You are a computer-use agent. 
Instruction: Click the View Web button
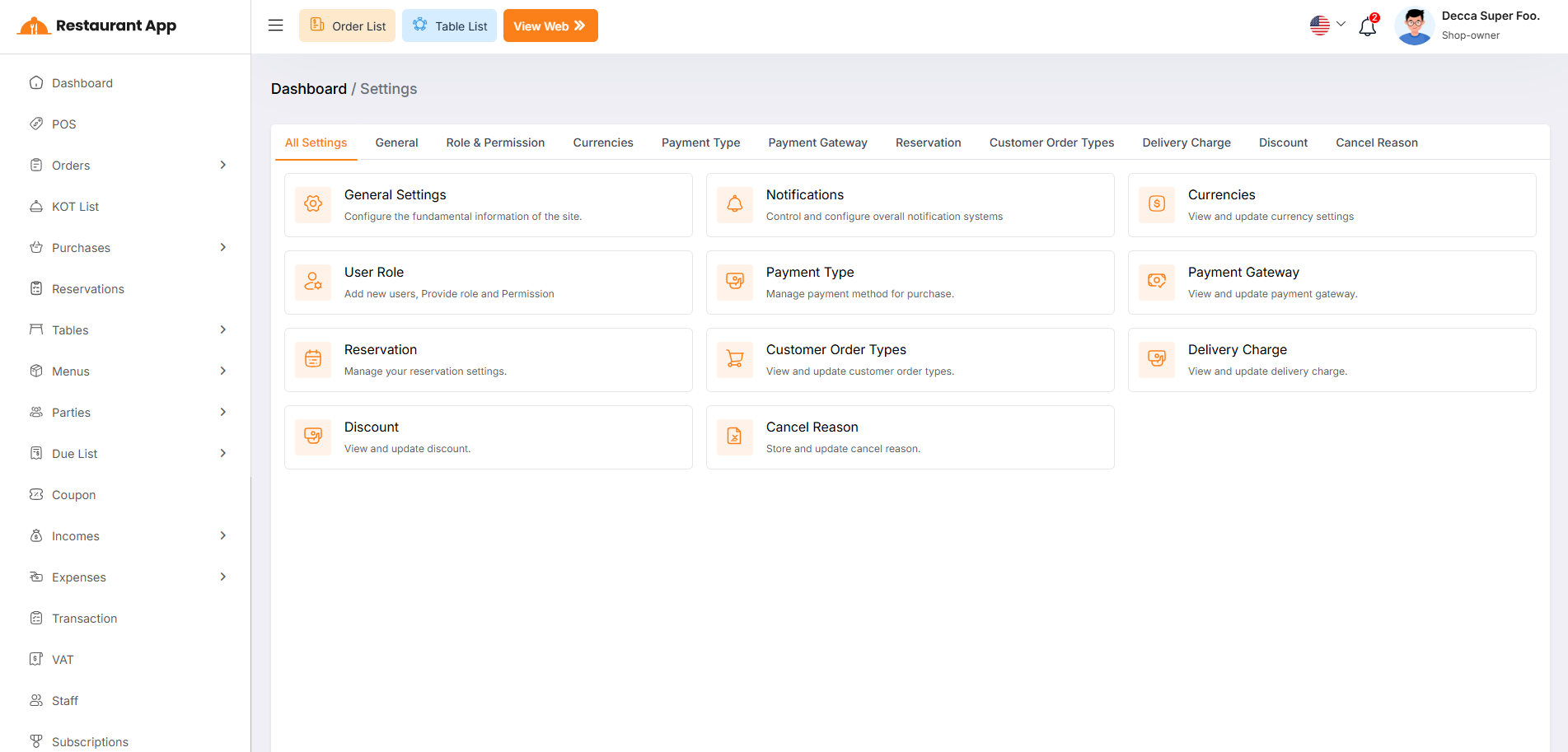tap(550, 26)
